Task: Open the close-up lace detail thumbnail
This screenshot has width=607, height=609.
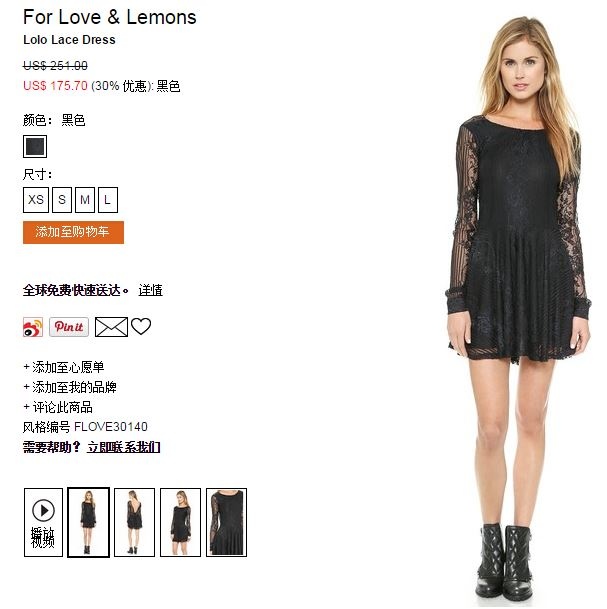Action: (226, 522)
